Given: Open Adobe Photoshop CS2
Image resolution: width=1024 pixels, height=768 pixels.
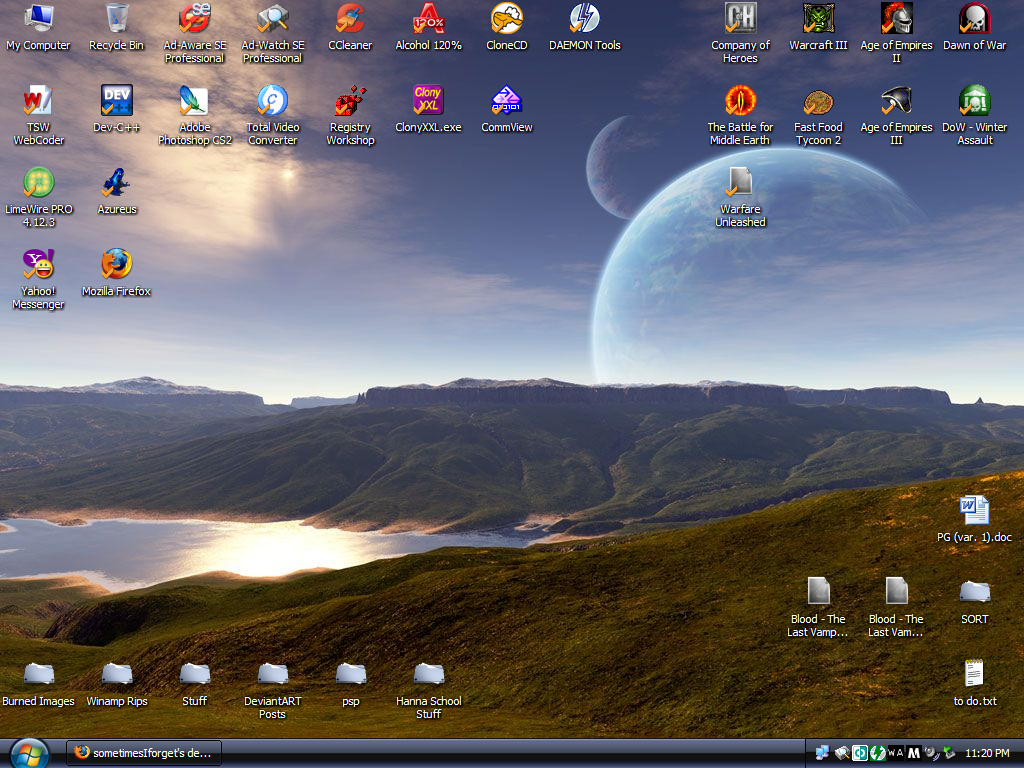Looking at the screenshot, I should coord(194,102).
